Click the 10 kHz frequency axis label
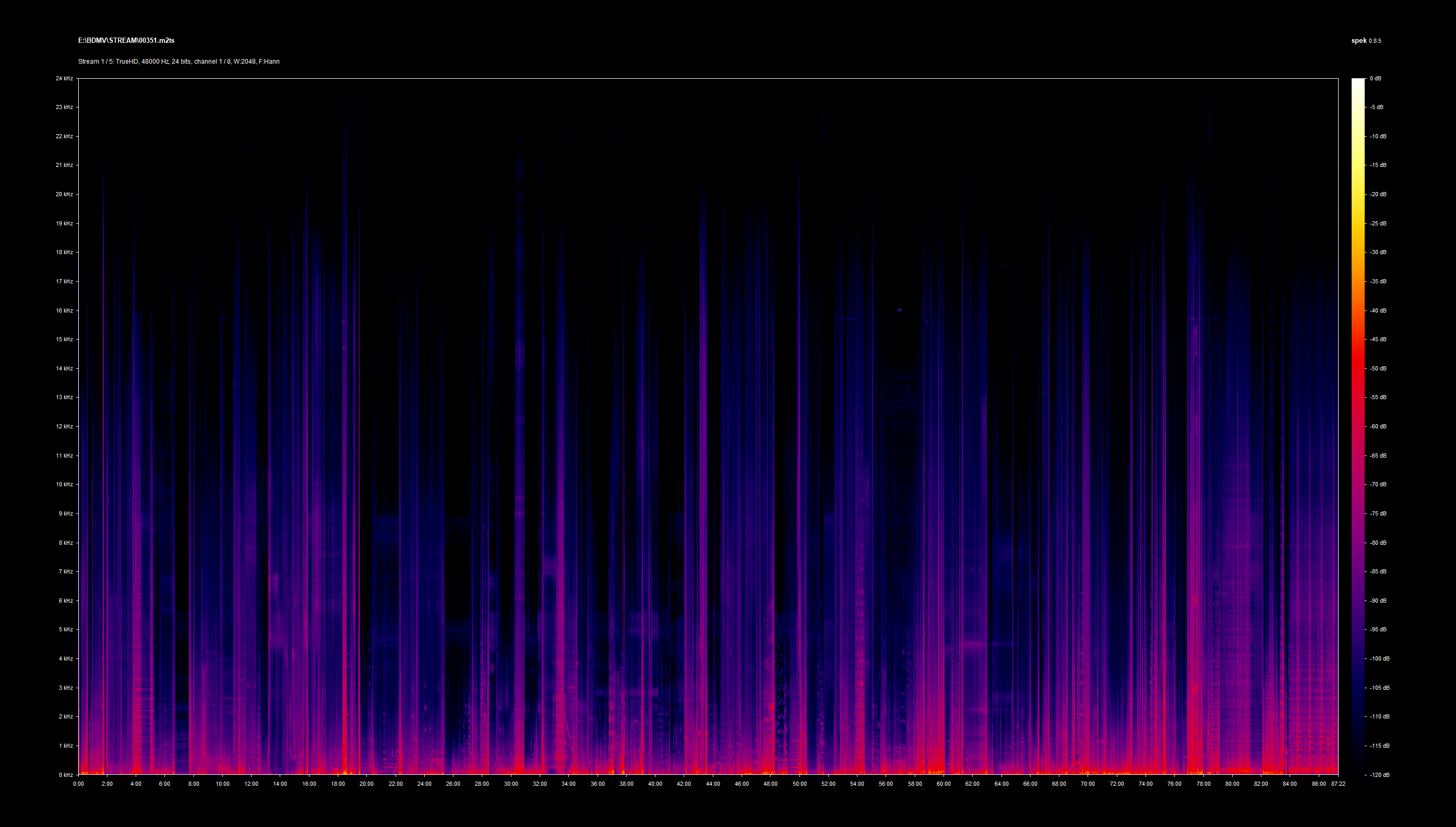The width and height of the screenshot is (1456, 827). tap(64, 485)
